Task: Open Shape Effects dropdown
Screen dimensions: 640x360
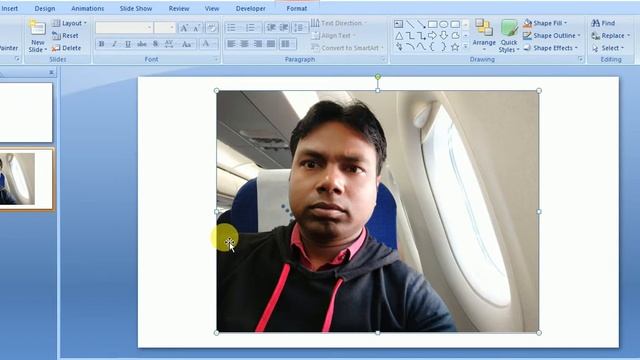Action: [550, 48]
